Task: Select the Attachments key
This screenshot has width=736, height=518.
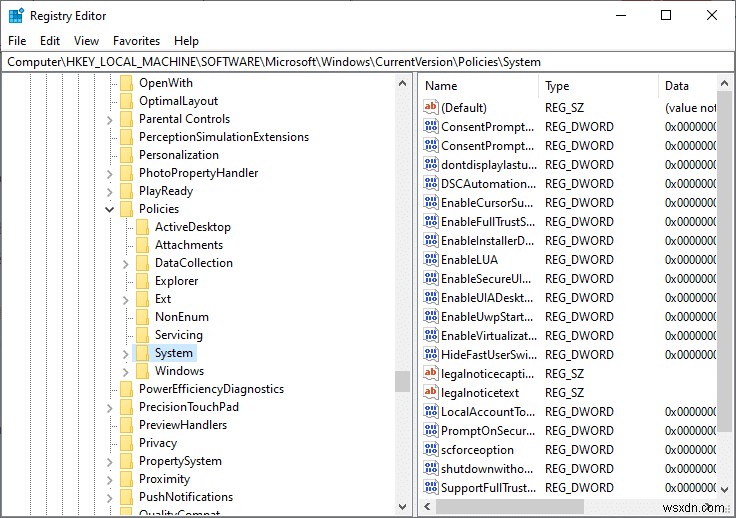Action: coord(189,245)
